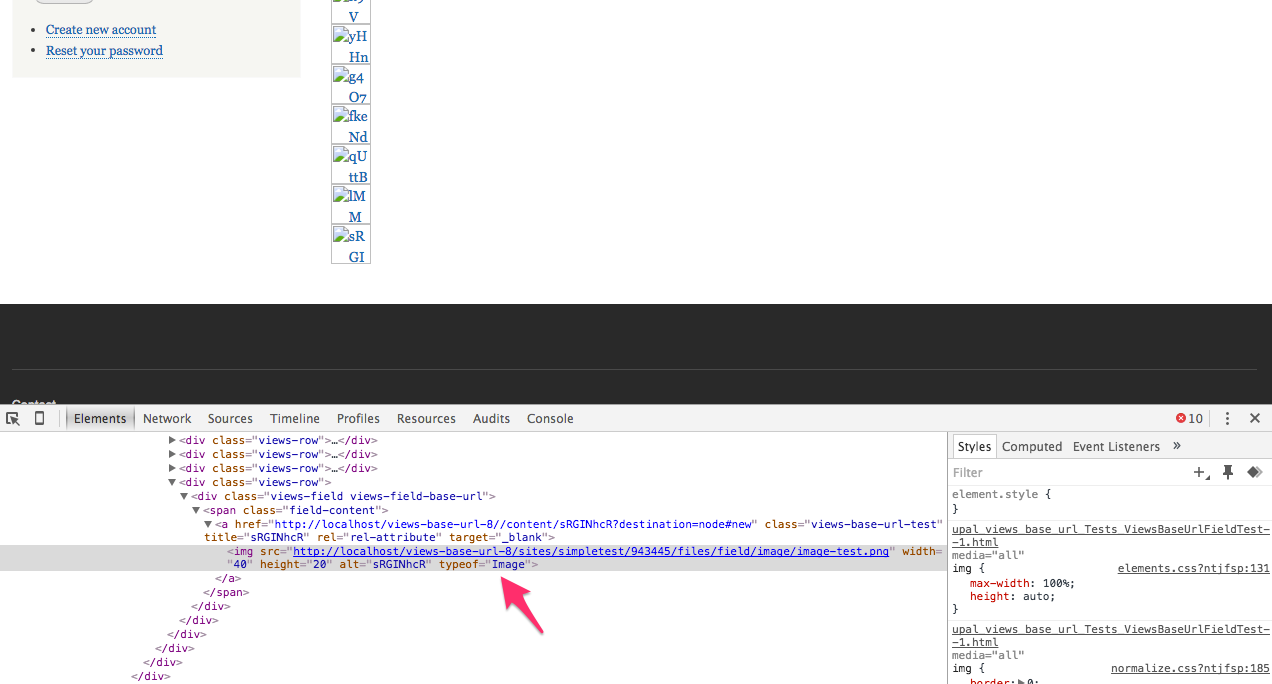Viewport: 1272px width, 684px height.
Task: Select the inspect element icon
Action: (12, 418)
